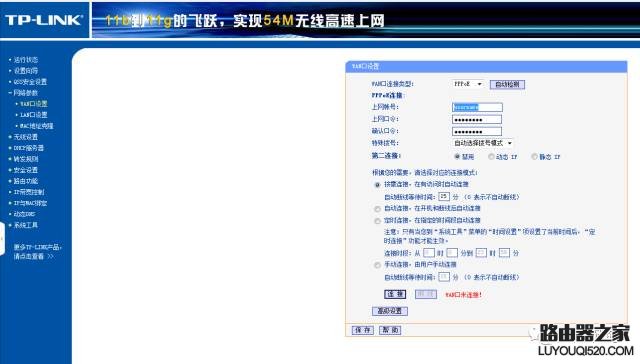Focus the 上网口令 password field
The width and height of the screenshot is (640, 364).
click(477, 119)
